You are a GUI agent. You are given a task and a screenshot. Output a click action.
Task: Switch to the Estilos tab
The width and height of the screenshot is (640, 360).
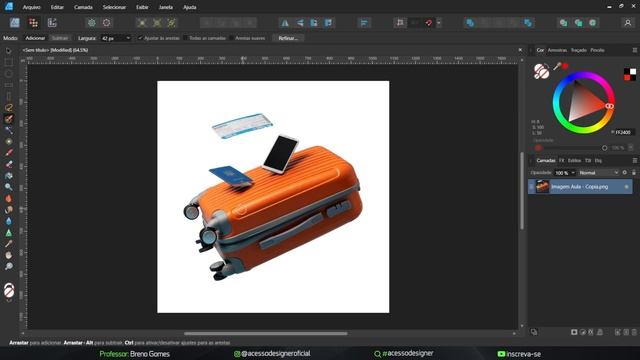(x=574, y=160)
